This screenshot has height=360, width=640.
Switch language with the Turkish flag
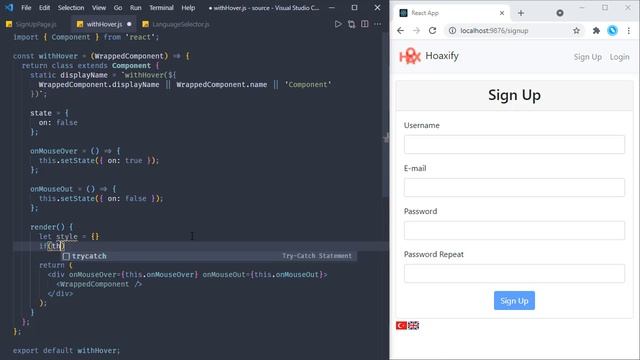401,325
